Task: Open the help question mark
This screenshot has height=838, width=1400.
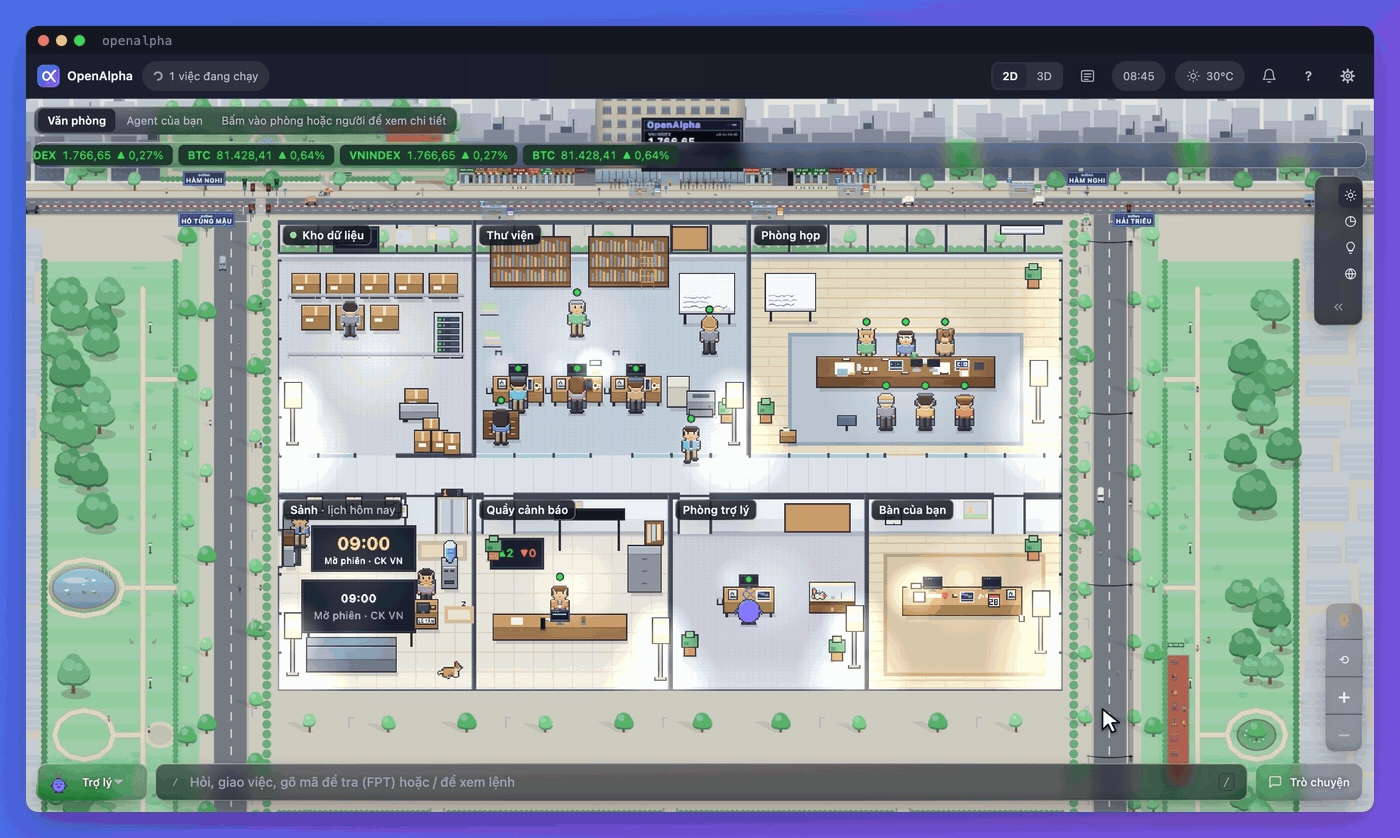Action: coord(1308,76)
